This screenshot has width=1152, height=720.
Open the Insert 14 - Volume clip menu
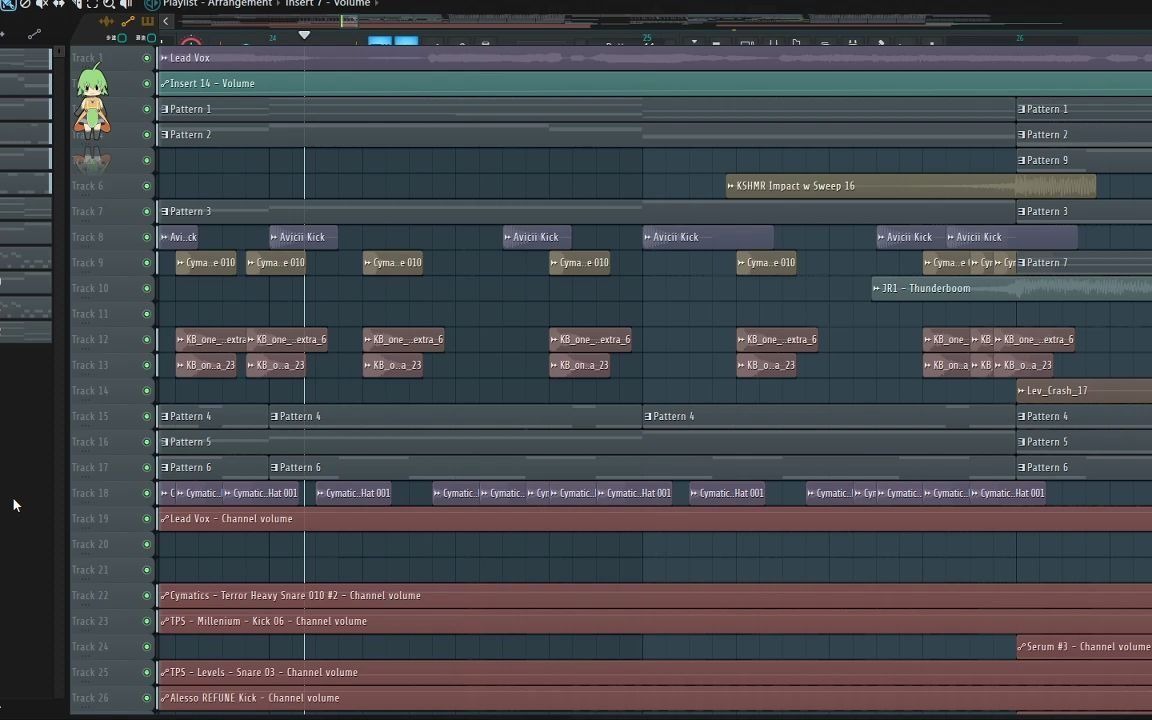tap(164, 84)
